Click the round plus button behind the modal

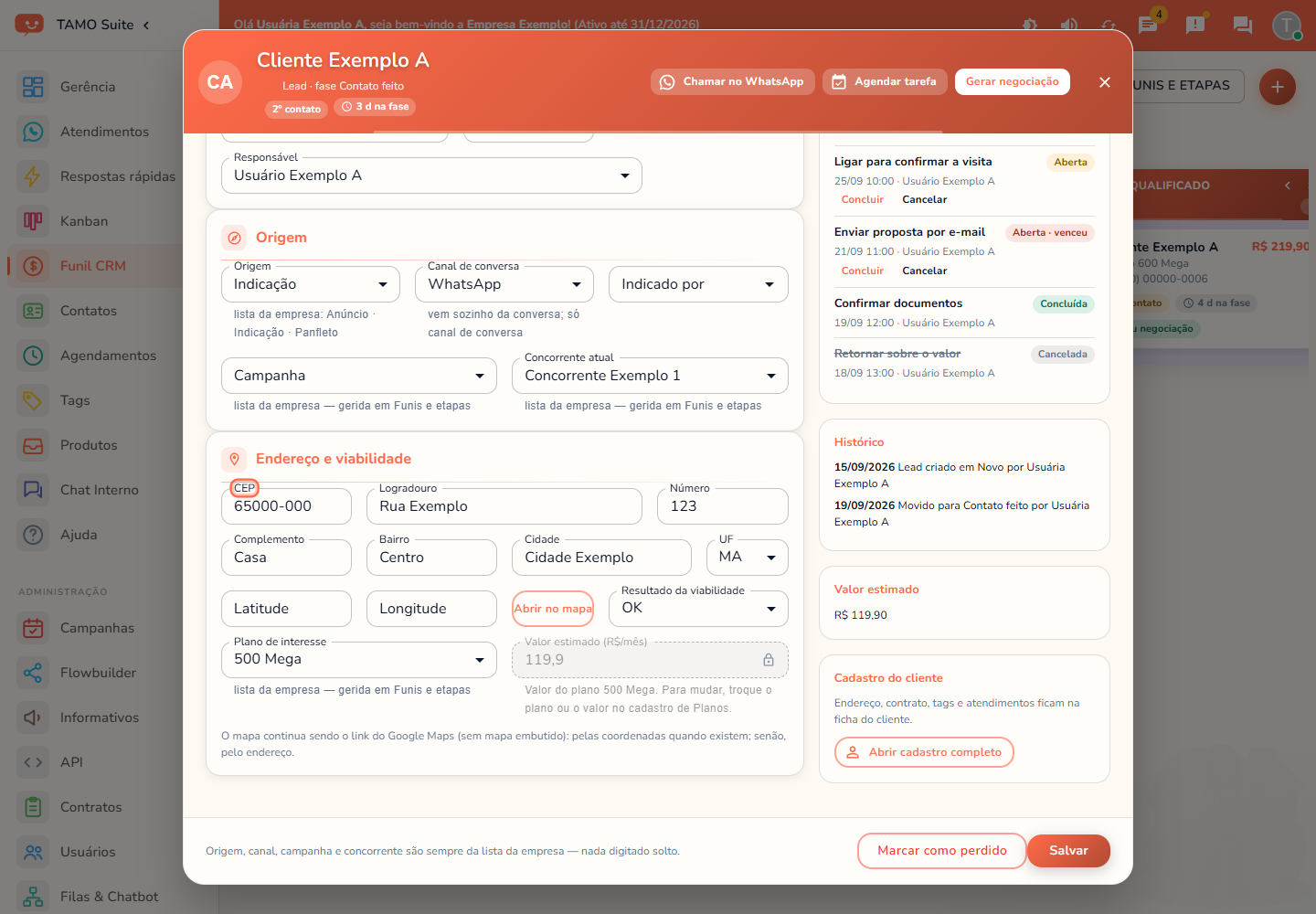pyautogui.click(x=1278, y=87)
